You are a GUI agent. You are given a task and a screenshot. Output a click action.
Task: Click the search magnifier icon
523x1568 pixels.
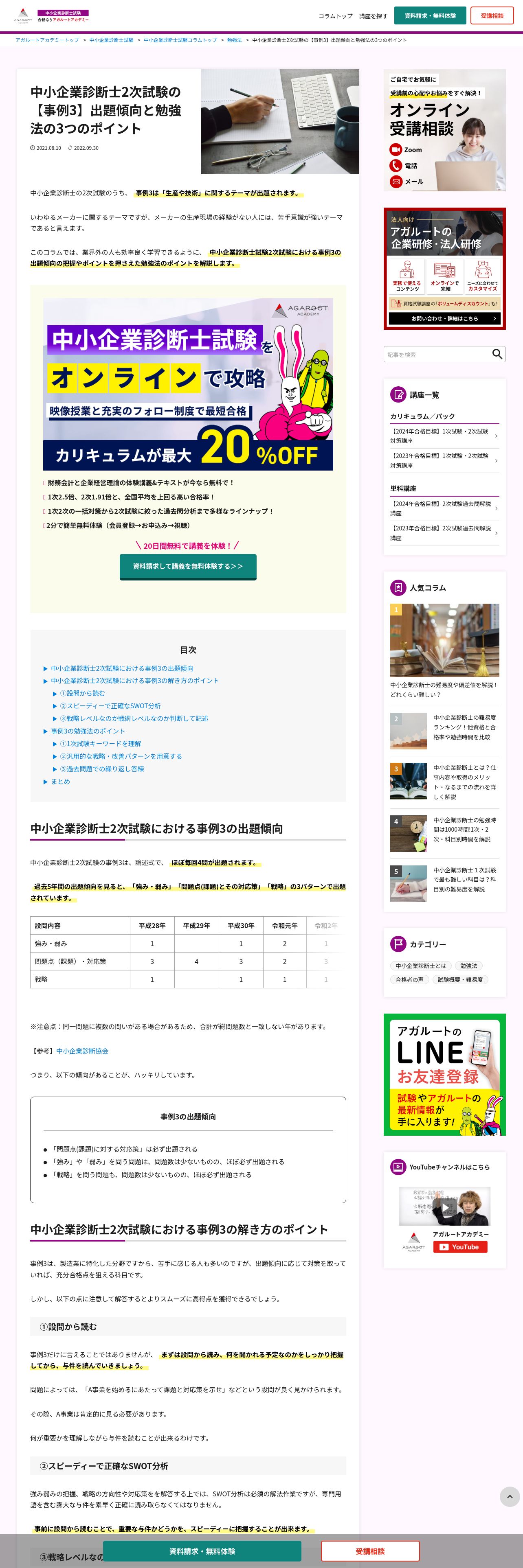coord(497,354)
